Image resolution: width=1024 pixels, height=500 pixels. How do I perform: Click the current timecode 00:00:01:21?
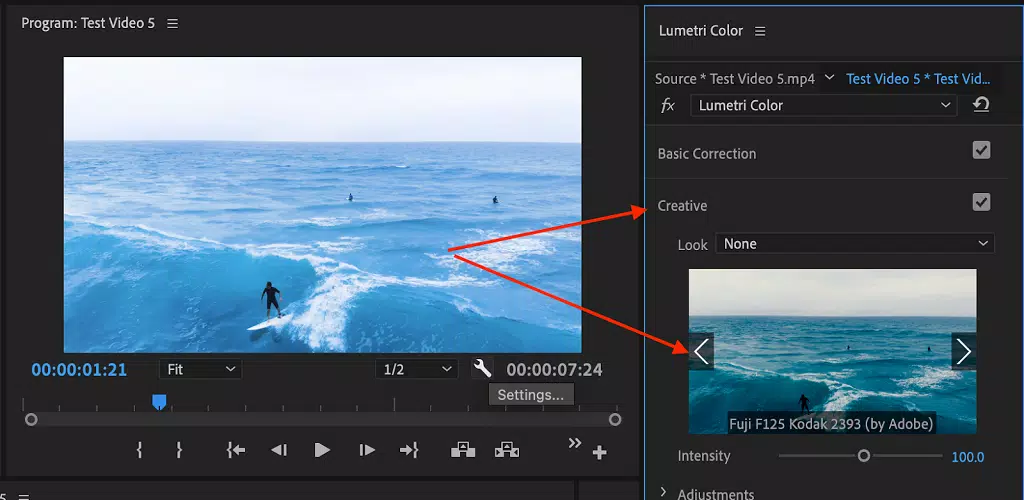(x=79, y=370)
